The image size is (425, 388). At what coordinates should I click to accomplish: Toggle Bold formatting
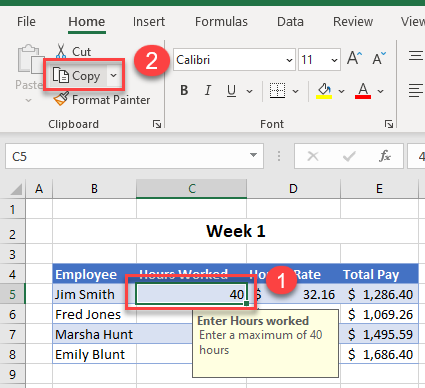click(184, 90)
